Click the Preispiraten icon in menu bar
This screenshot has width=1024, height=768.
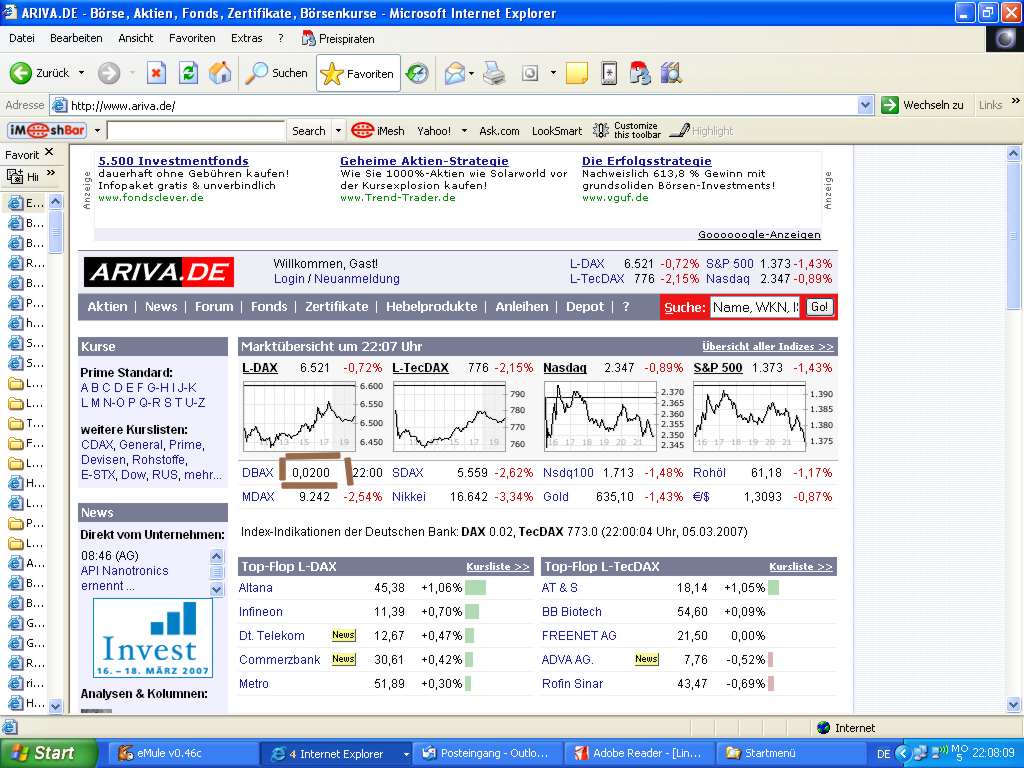[308, 39]
